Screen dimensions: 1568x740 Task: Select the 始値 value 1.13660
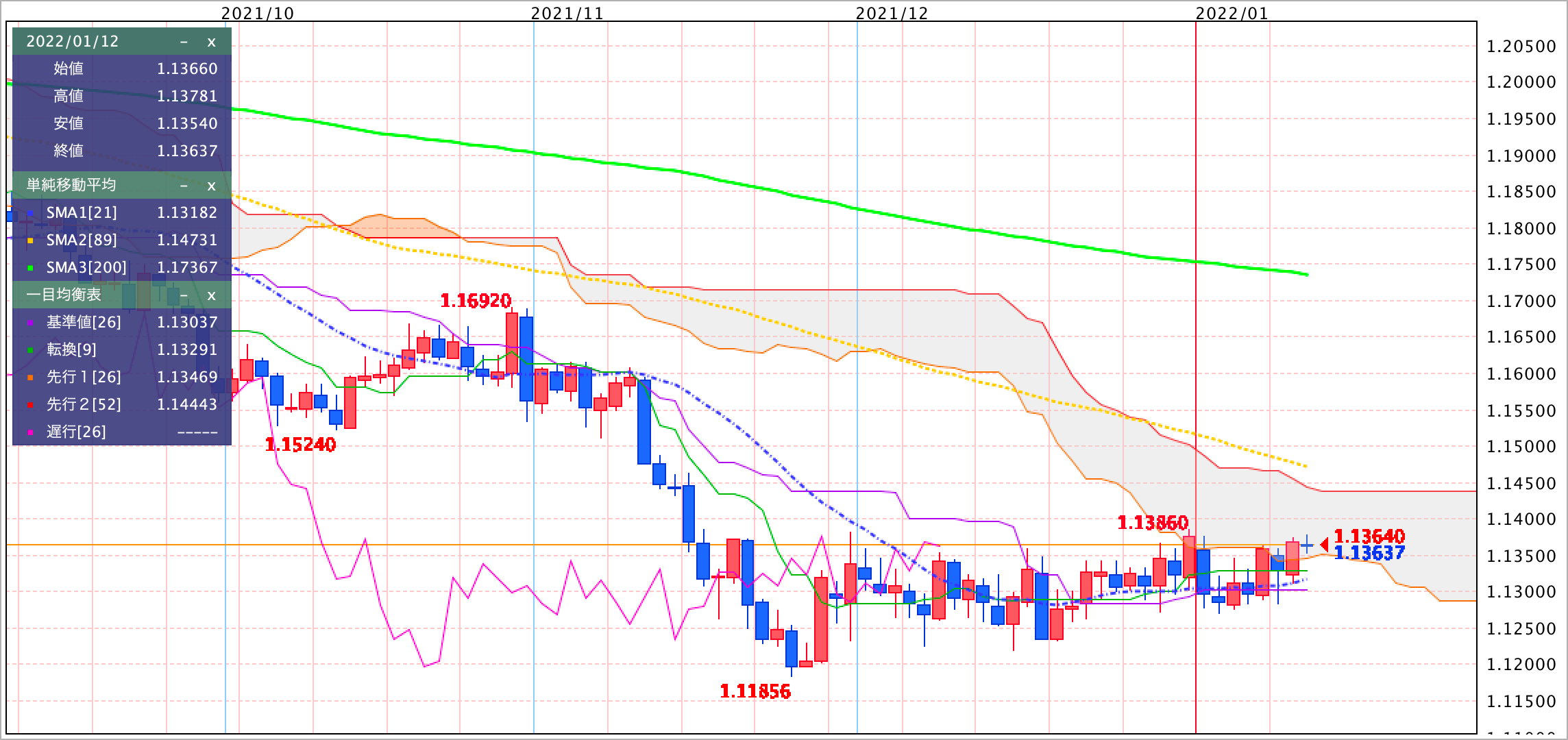(187, 69)
